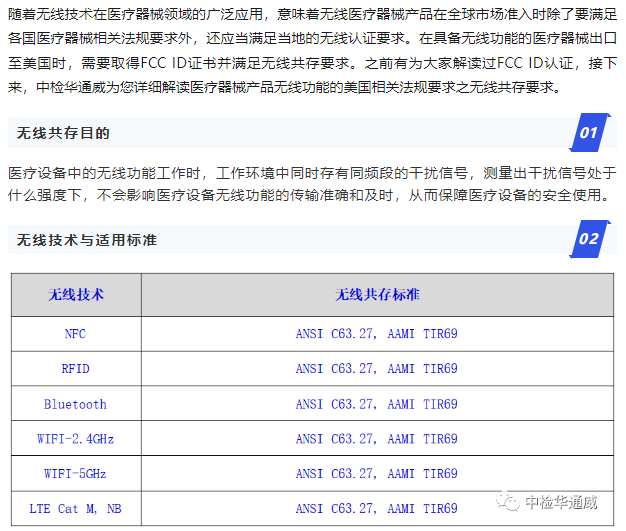Click the standards cell in the Bluetooth row

[377, 404]
